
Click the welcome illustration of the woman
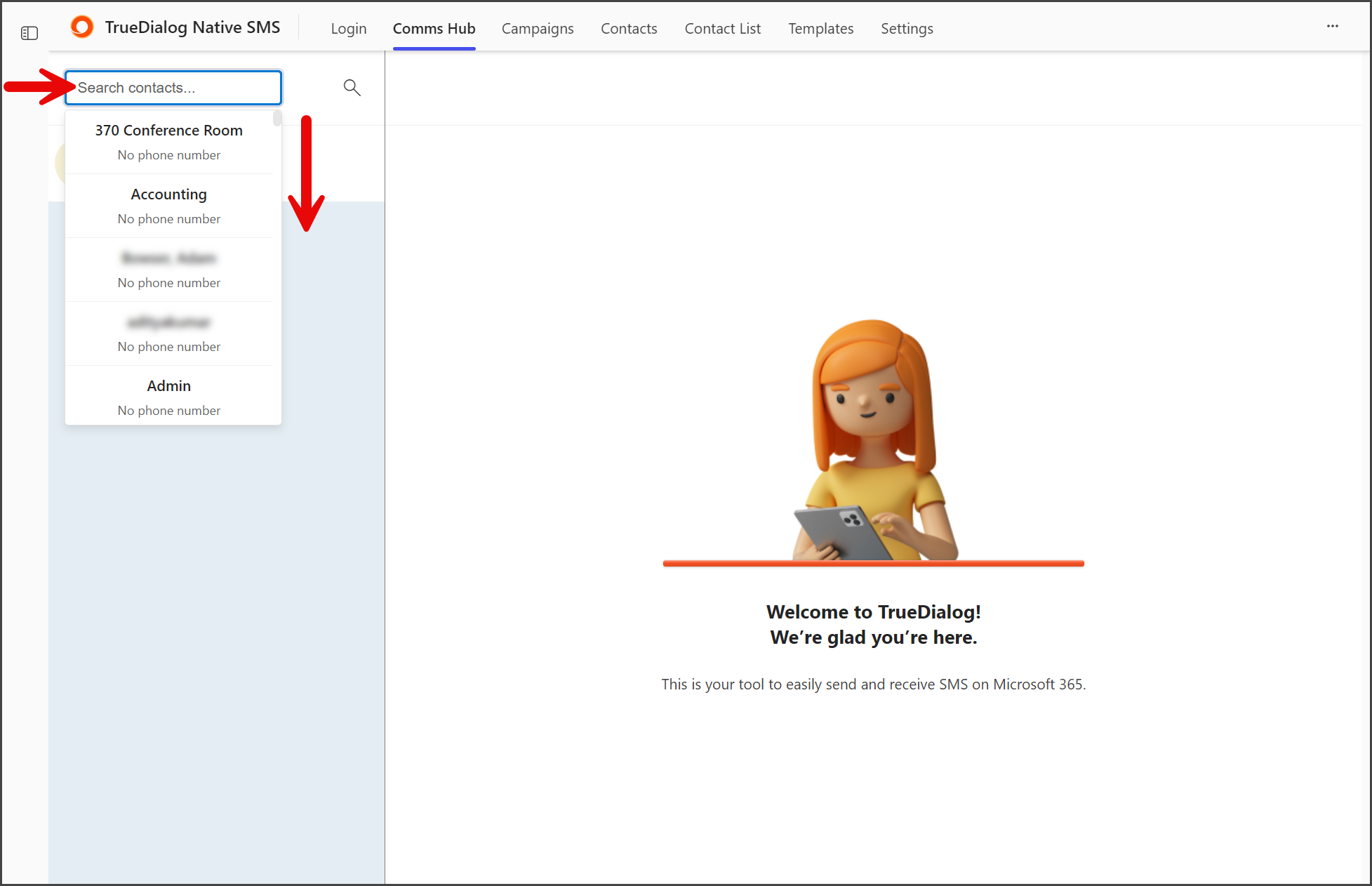(x=874, y=442)
